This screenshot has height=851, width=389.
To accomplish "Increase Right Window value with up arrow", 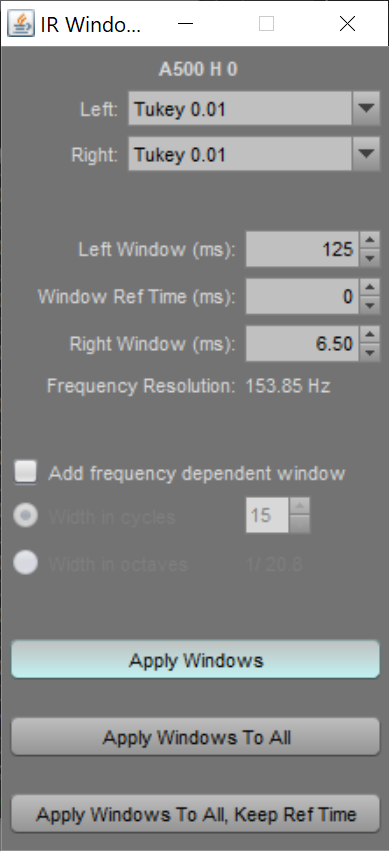I will [x=370, y=335].
